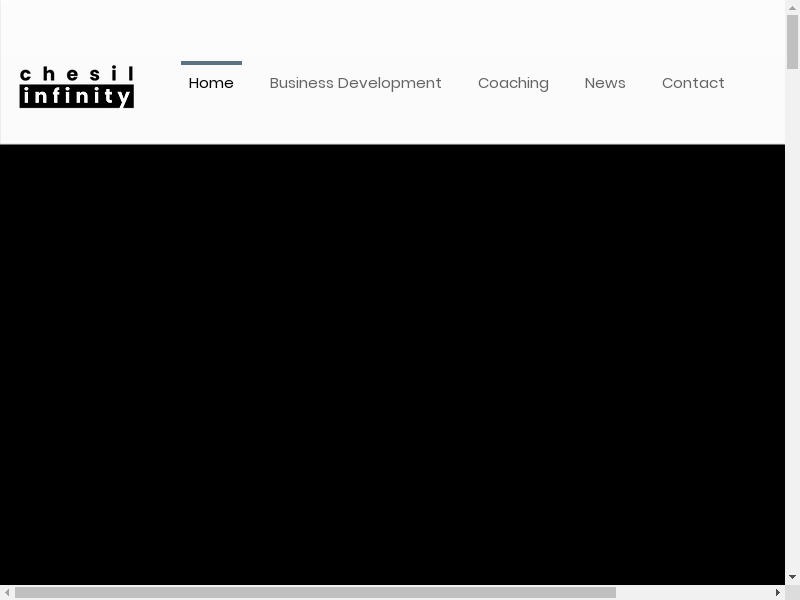Select News in the navigation bar
The height and width of the screenshot is (600, 800).
click(x=605, y=83)
